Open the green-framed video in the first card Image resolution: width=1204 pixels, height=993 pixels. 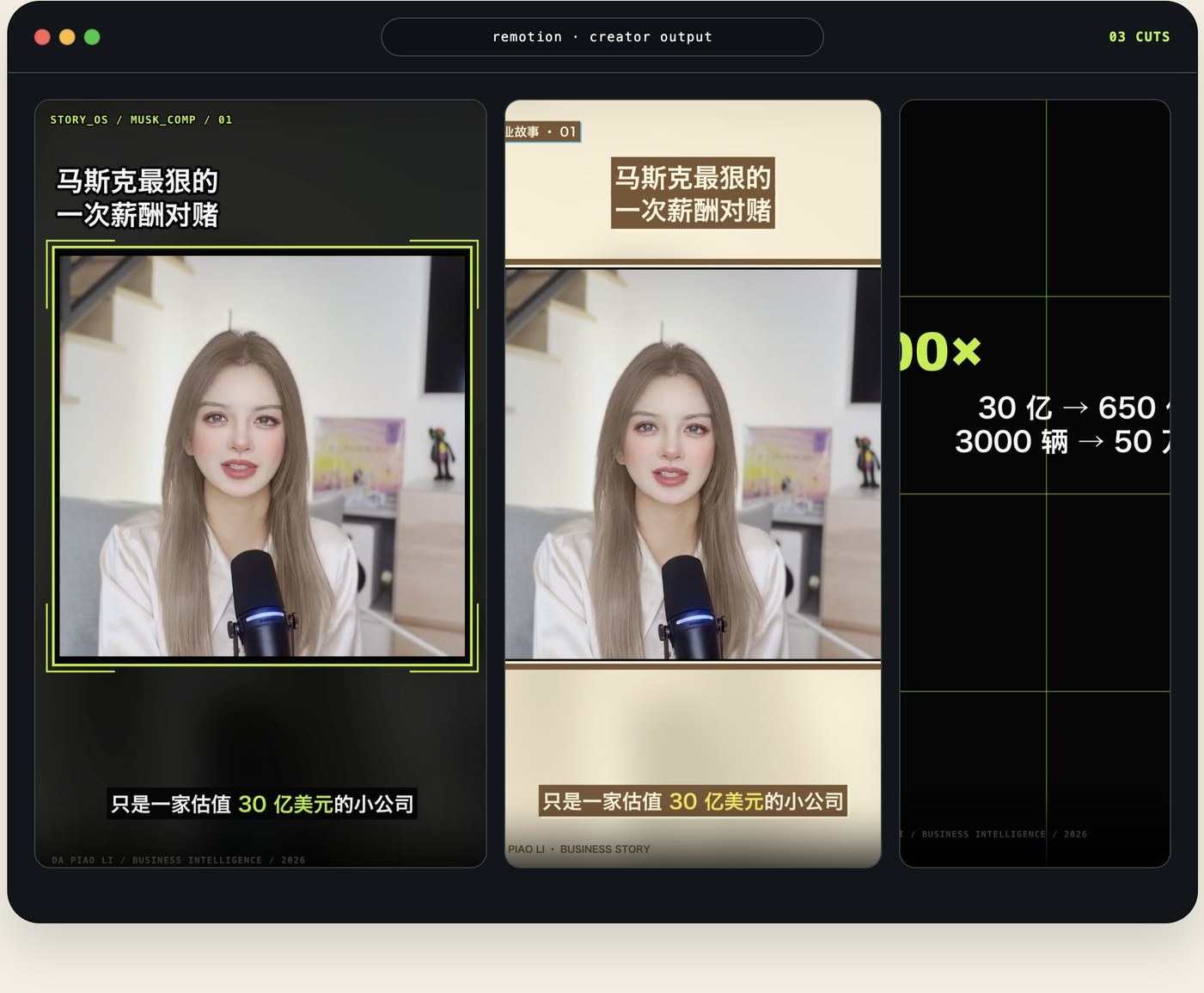click(262, 456)
